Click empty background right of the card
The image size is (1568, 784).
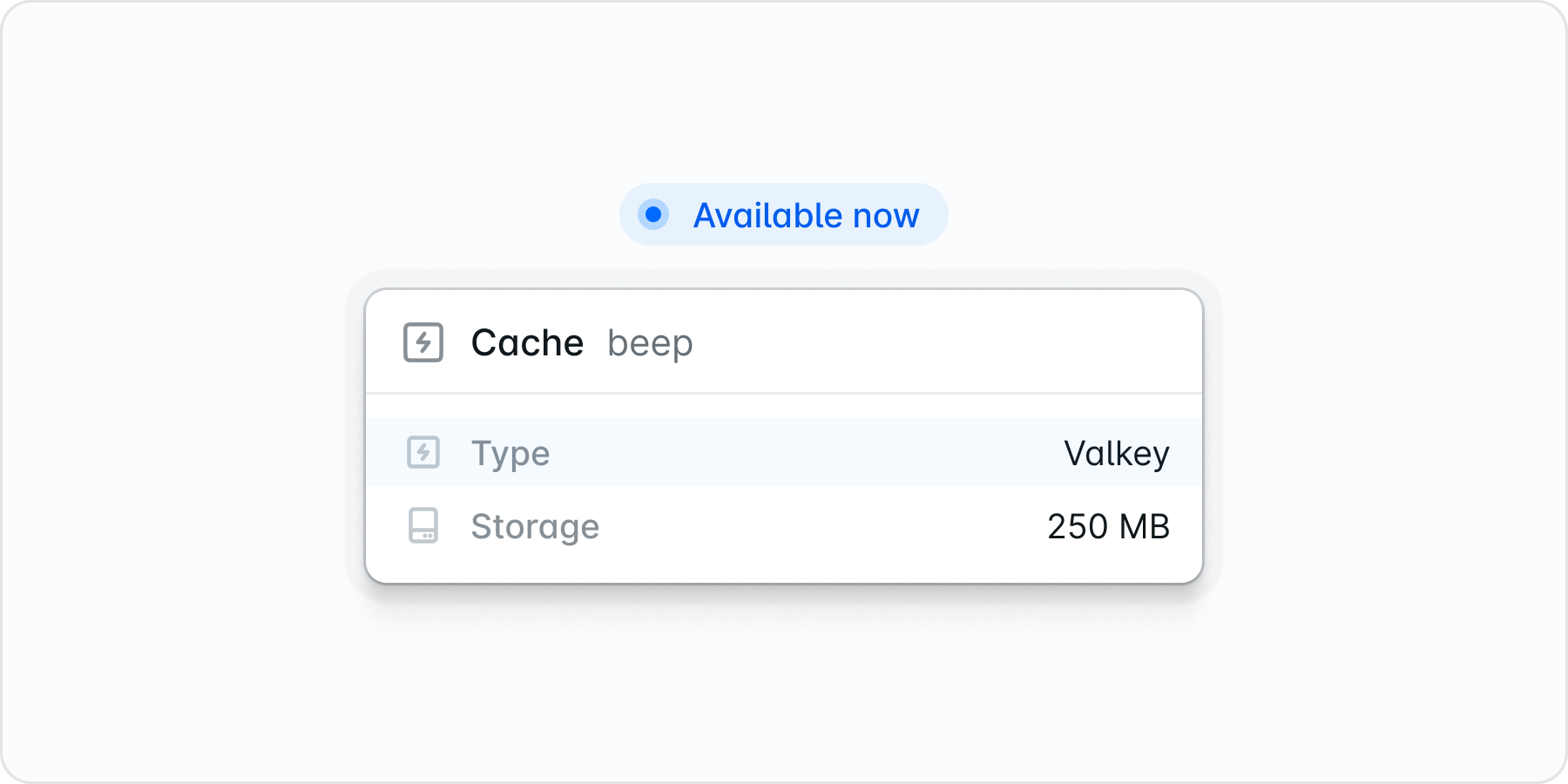click(1394, 436)
